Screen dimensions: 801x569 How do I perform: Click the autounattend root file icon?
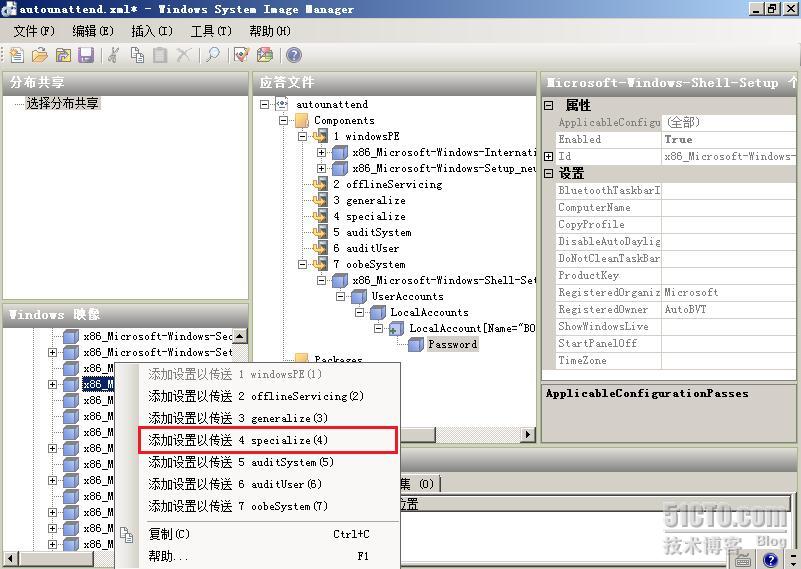point(282,104)
